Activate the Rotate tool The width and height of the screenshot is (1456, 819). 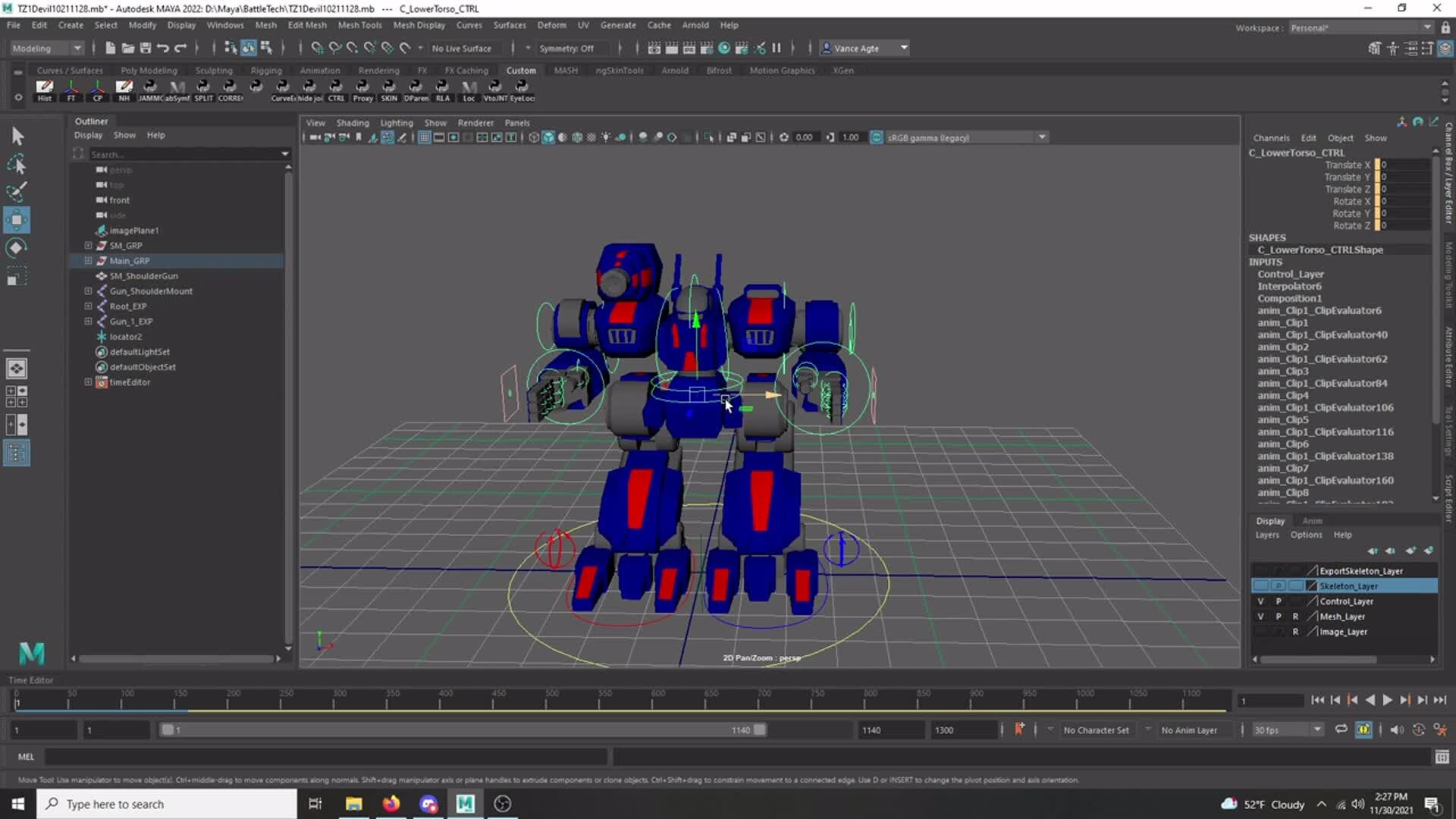[x=17, y=247]
